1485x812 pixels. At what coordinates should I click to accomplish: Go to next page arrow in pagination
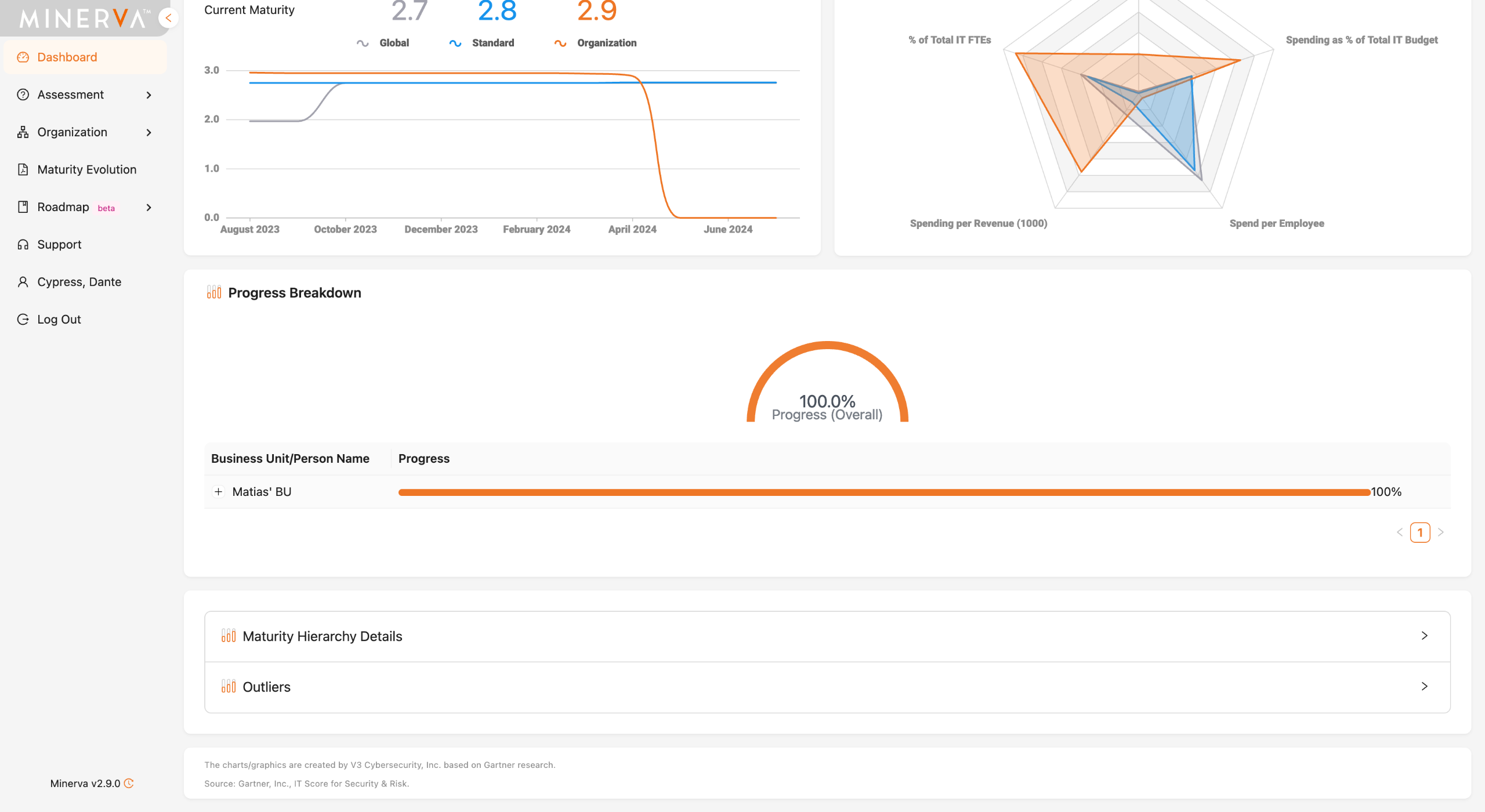pos(1441,532)
